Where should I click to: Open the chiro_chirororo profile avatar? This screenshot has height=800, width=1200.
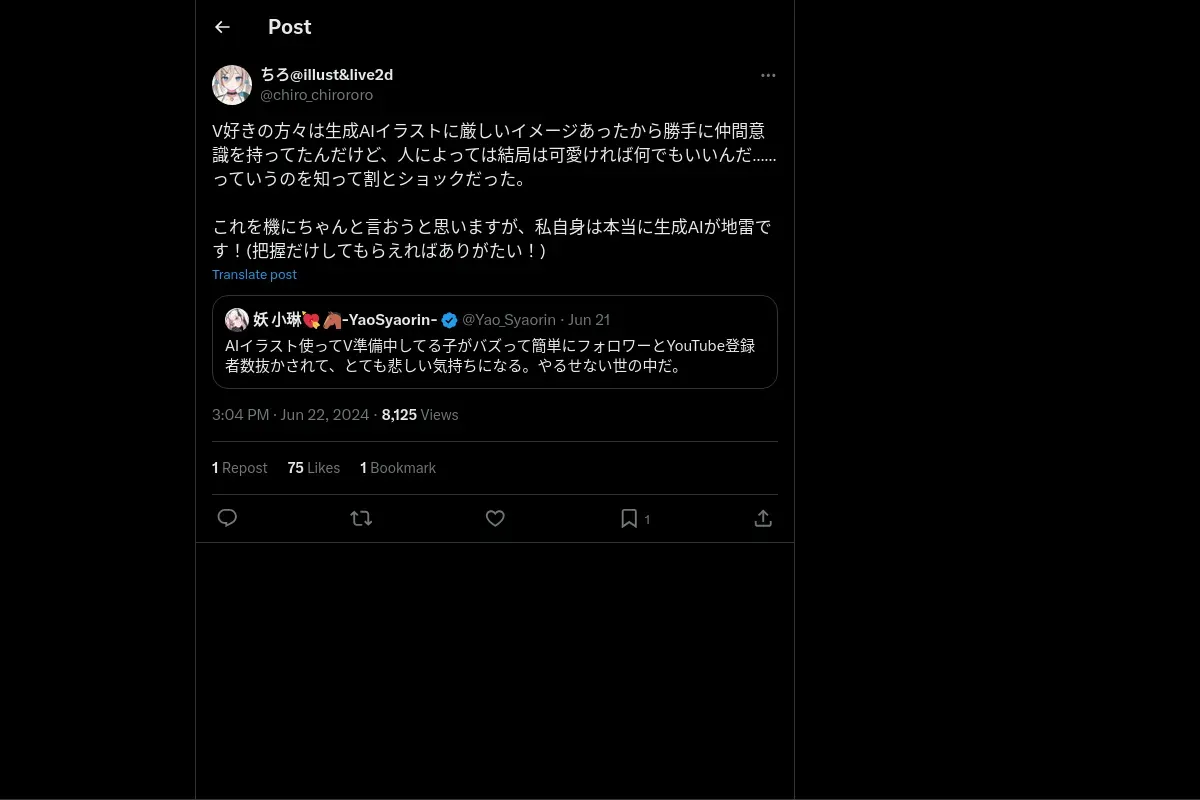232,85
